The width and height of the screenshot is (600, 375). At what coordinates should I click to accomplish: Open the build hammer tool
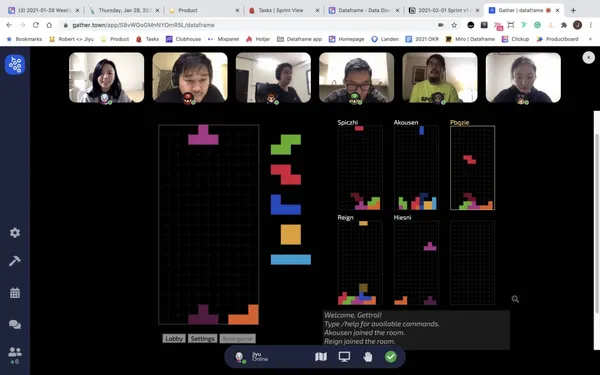point(15,261)
